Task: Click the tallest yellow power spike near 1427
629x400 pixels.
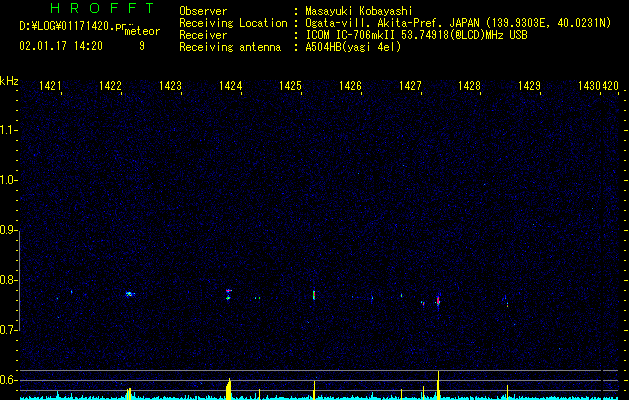Action: tap(438, 384)
